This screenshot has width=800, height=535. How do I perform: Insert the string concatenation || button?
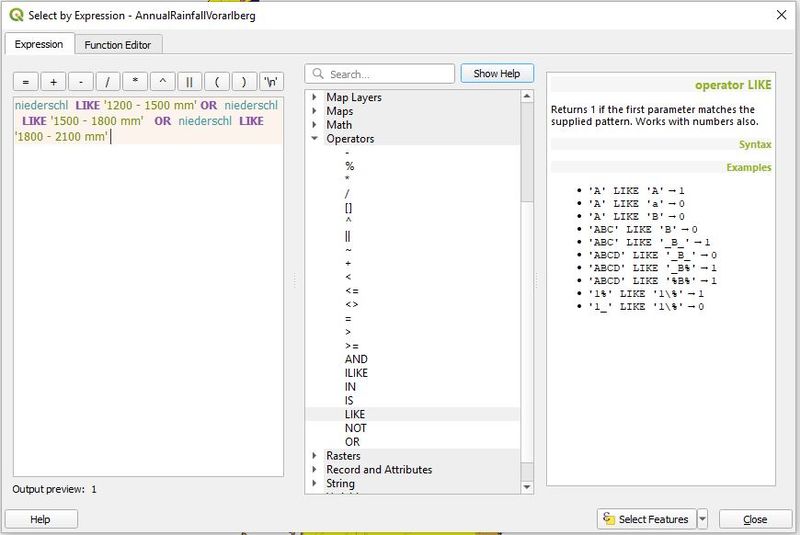tap(189, 81)
